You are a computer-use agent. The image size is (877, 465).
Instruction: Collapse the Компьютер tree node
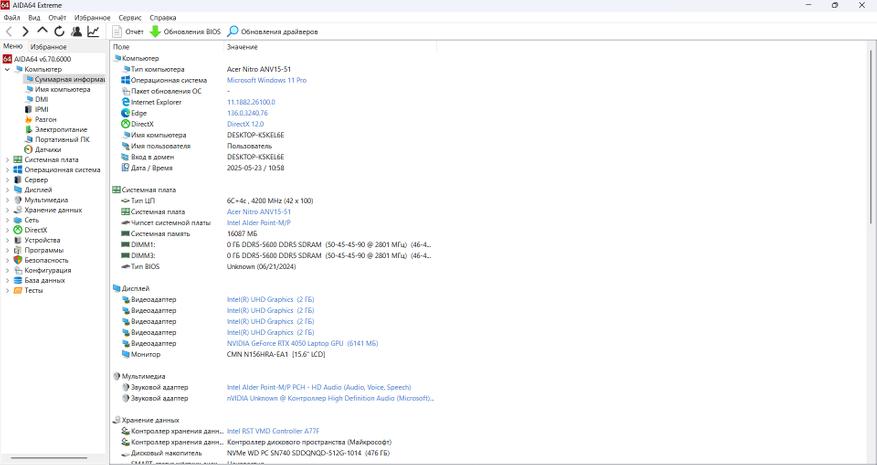[7, 69]
